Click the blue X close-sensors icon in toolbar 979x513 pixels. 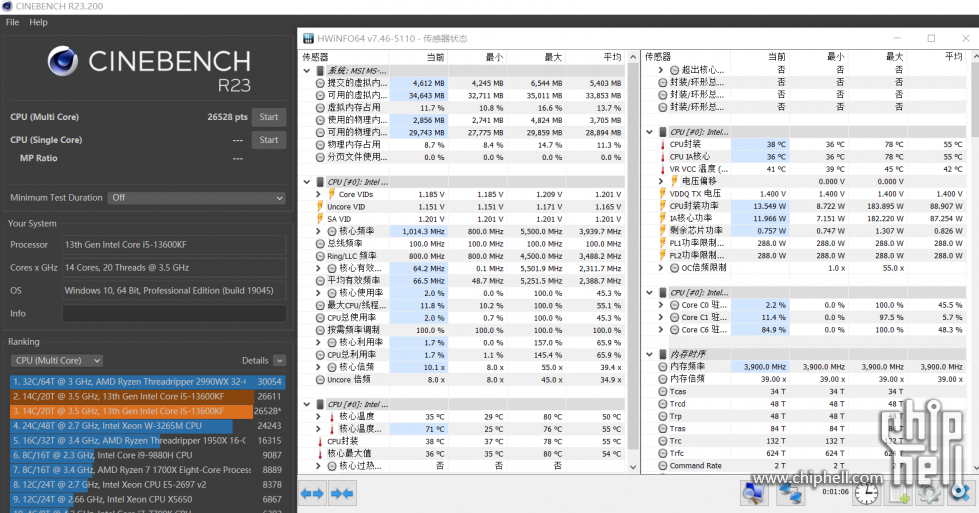point(960,494)
